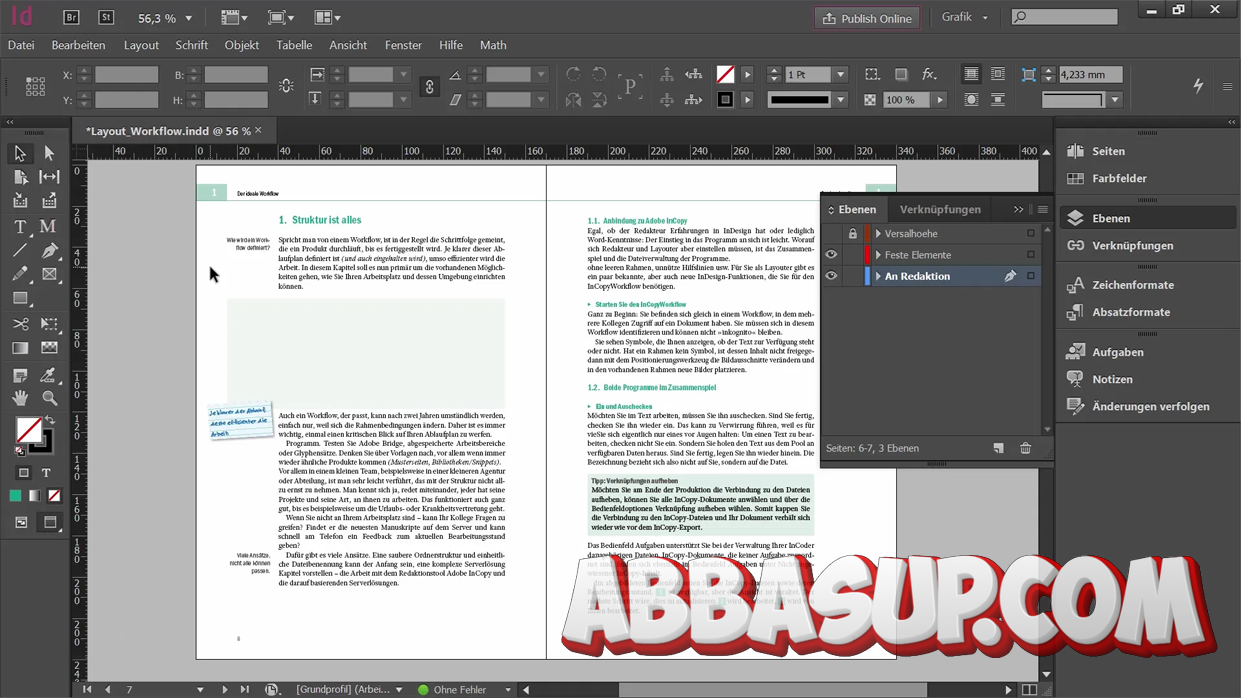Choose the Scissors tool
This screenshot has width=1241, height=698.
(x=20, y=324)
